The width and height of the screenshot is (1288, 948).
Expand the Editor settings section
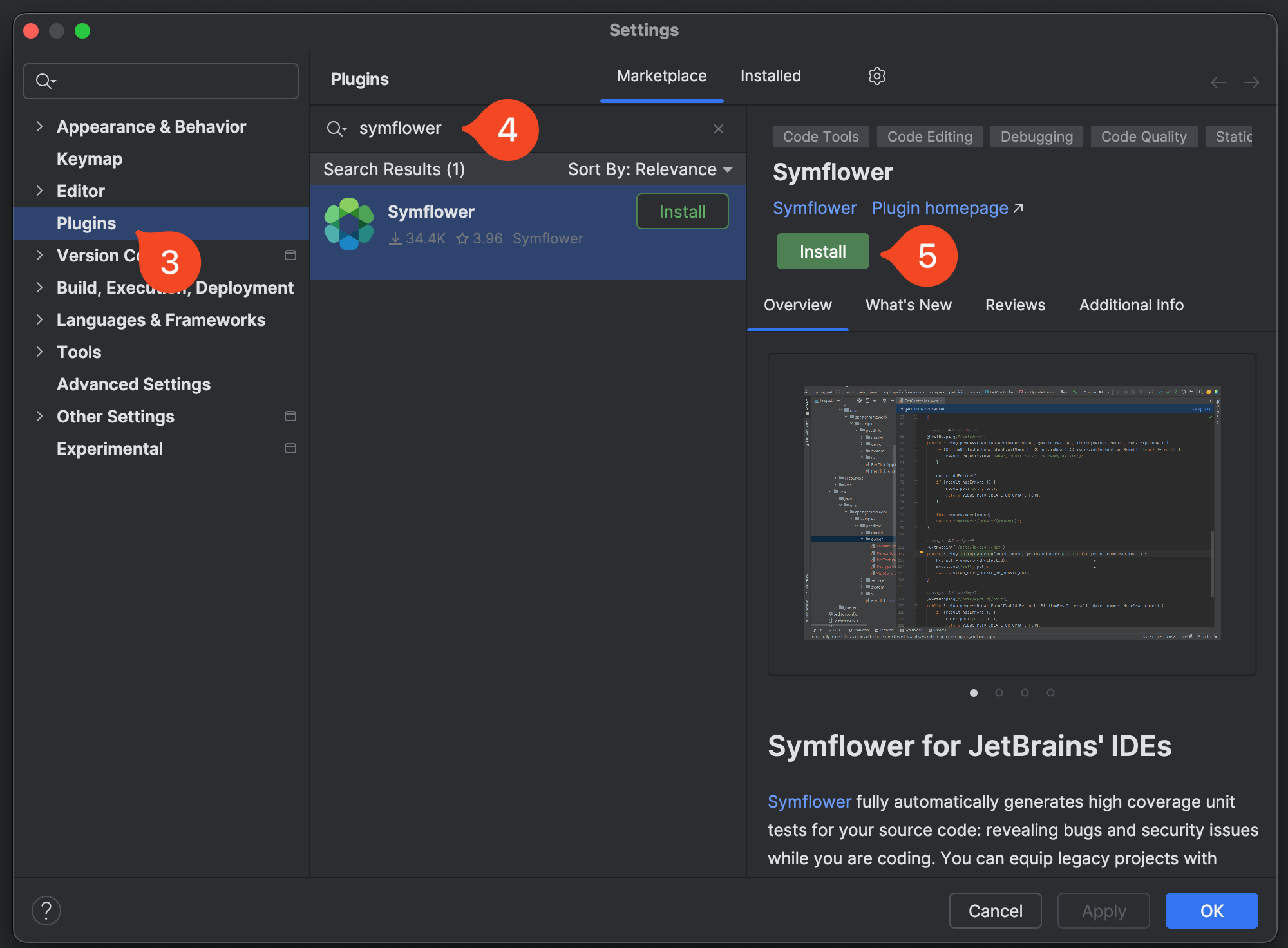pyautogui.click(x=39, y=191)
